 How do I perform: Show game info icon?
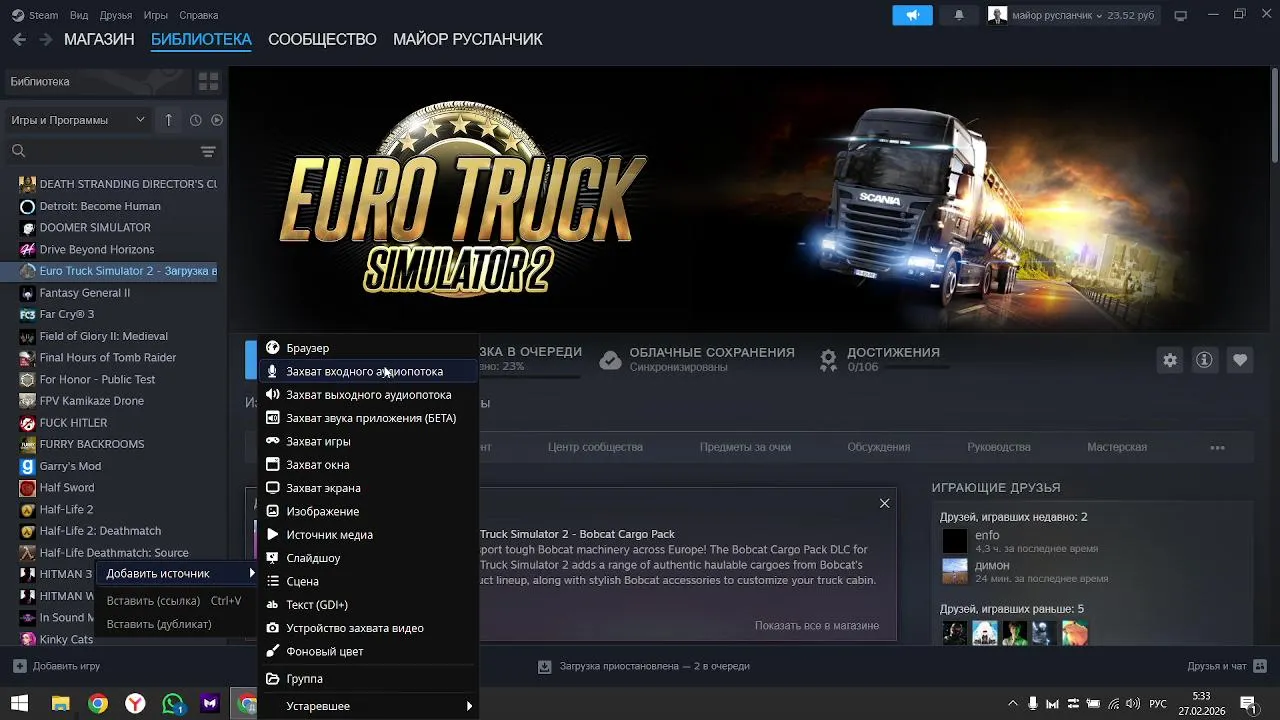tap(1204, 360)
